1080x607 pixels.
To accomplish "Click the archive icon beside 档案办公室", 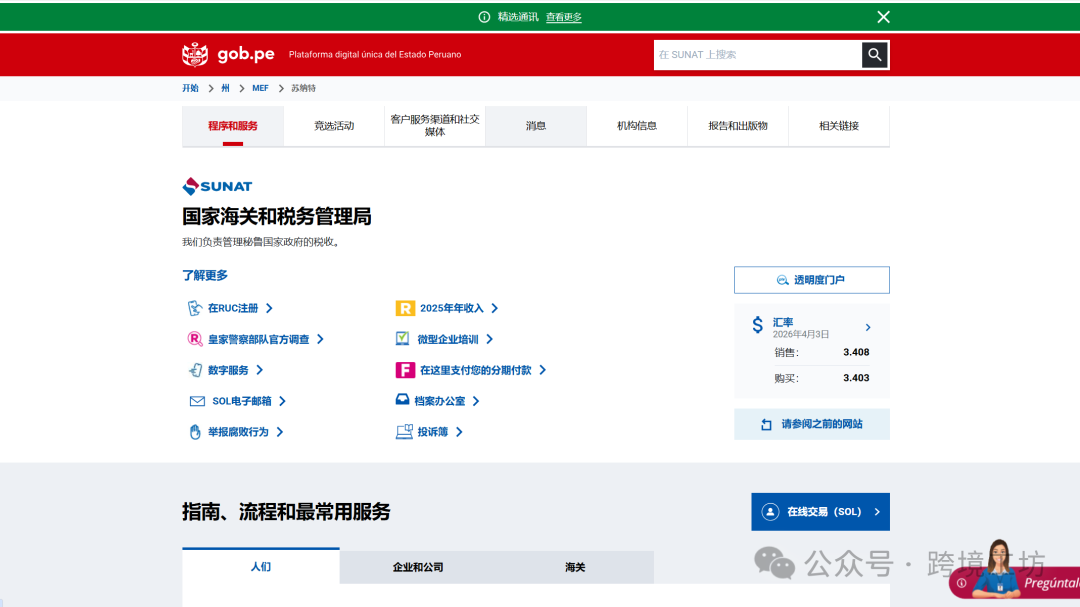I will 403,400.
